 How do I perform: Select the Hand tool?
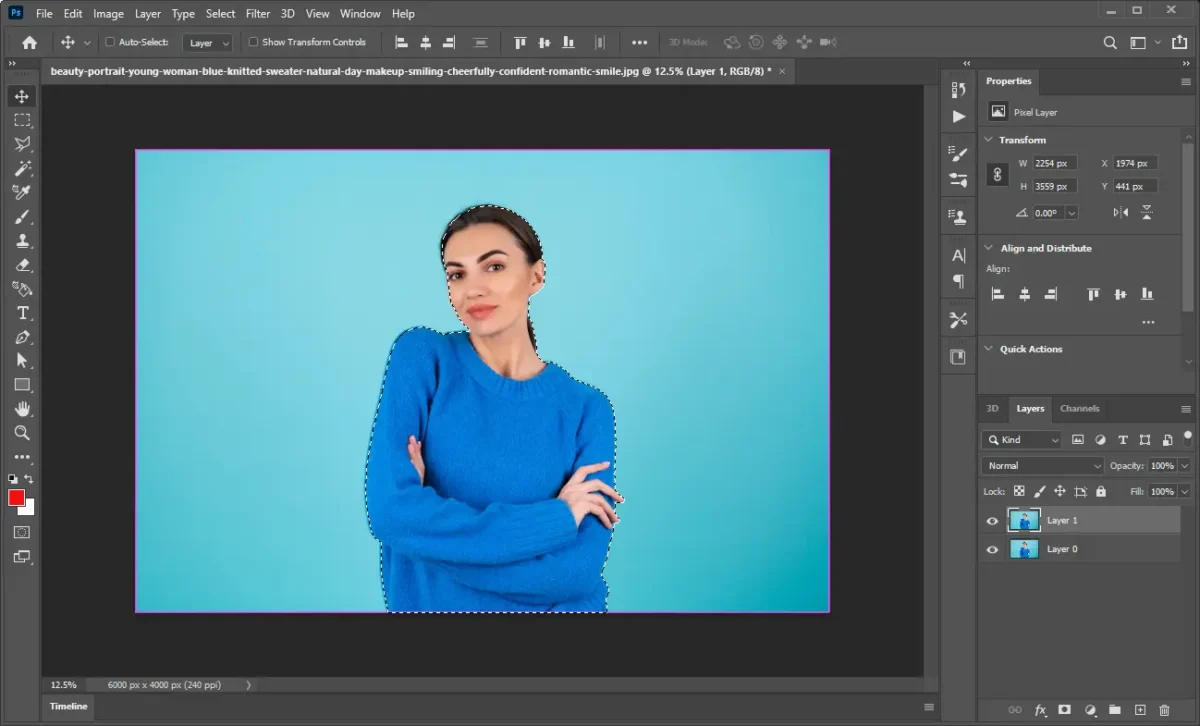22,409
